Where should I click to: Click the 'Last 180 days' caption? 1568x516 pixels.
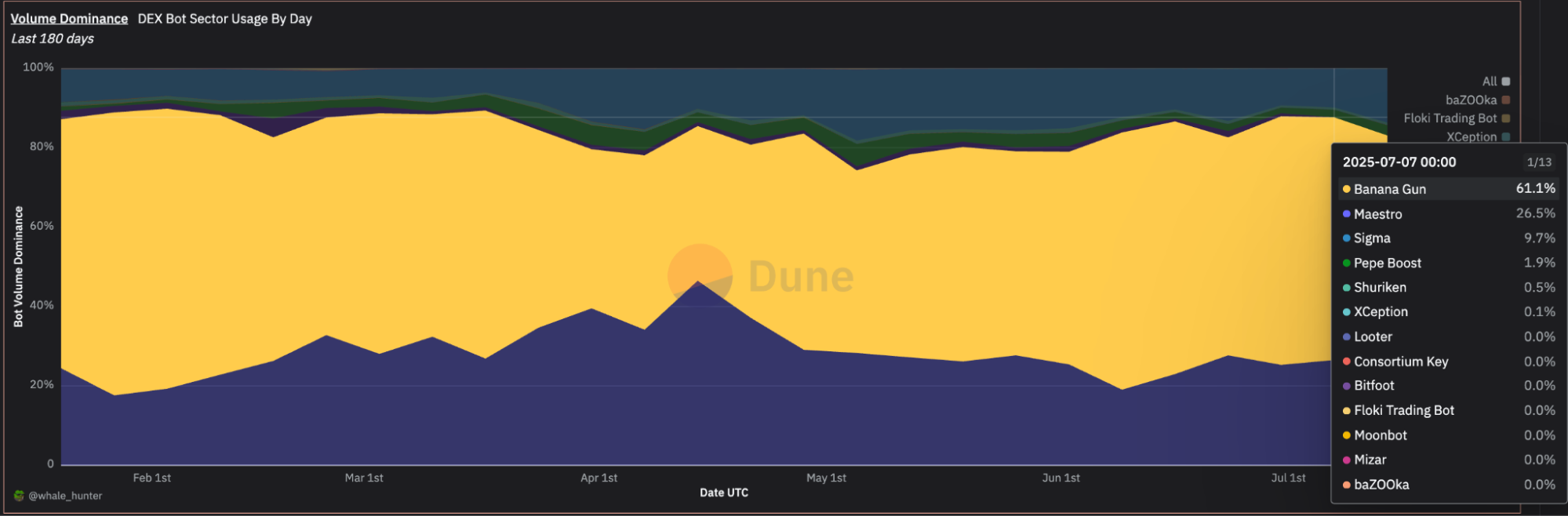point(53,38)
